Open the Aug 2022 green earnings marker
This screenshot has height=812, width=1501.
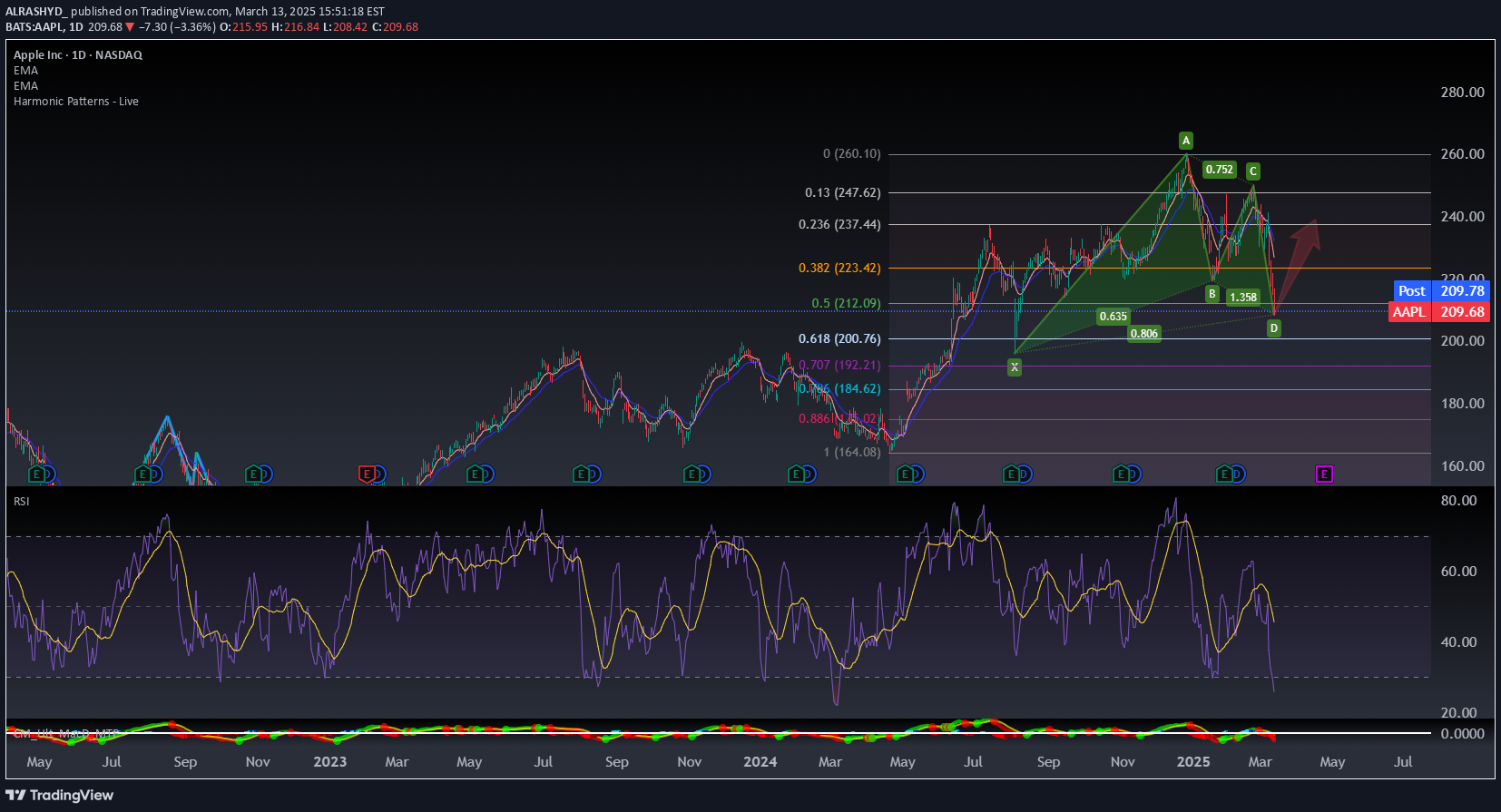pos(142,474)
